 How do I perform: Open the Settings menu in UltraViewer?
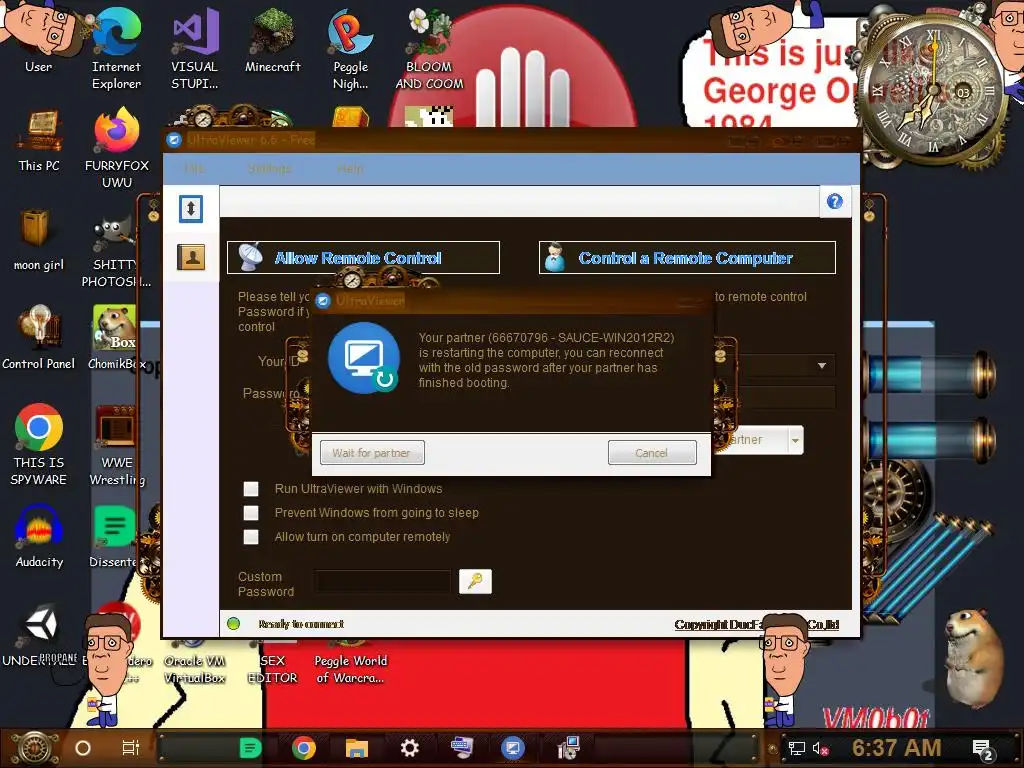(x=270, y=168)
